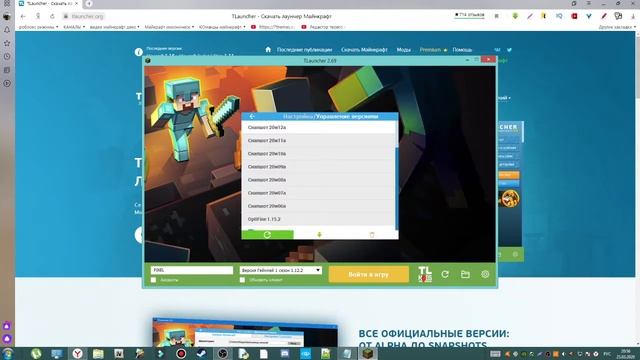Click the trash delete icon below the version list

(x=371, y=235)
